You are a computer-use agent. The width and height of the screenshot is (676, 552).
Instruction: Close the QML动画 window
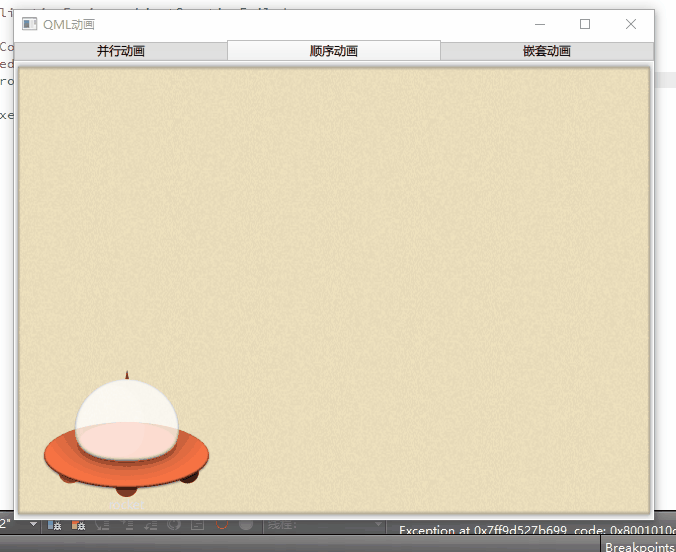coord(630,24)
